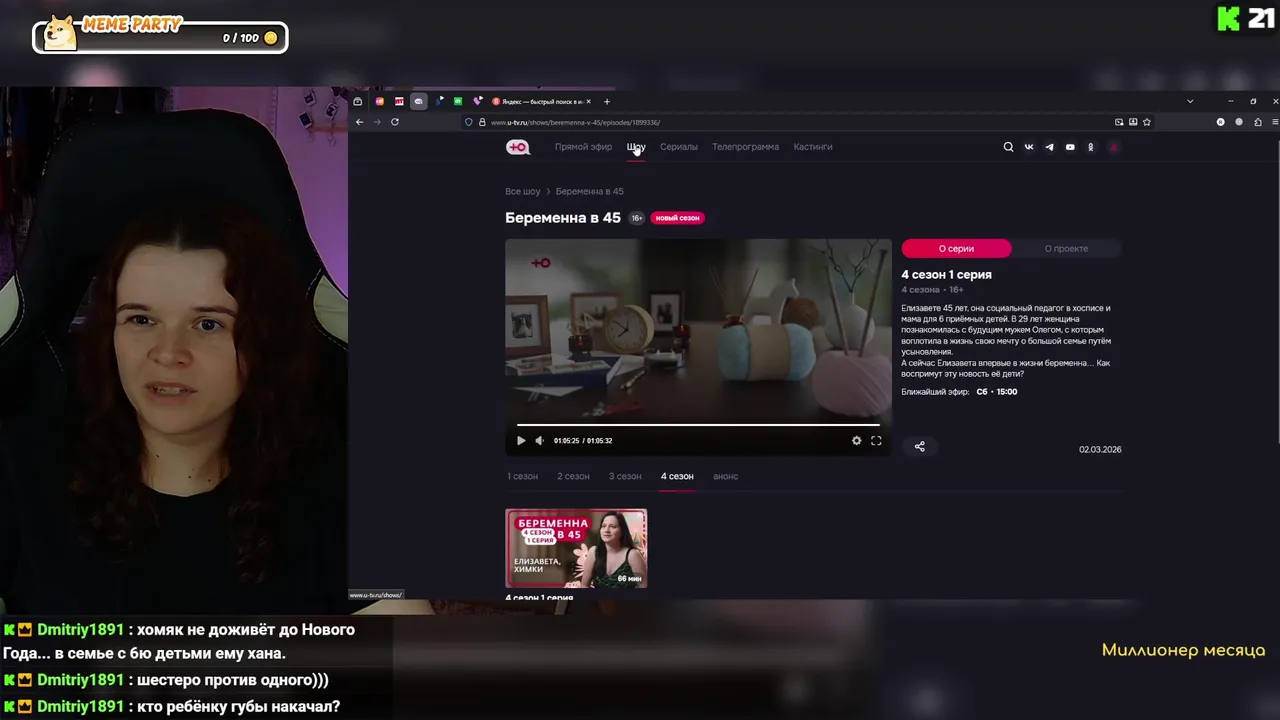Screen dimensions: 1280x720
Task: Switch to the О проекте tab
Action: coord(1066,248)
